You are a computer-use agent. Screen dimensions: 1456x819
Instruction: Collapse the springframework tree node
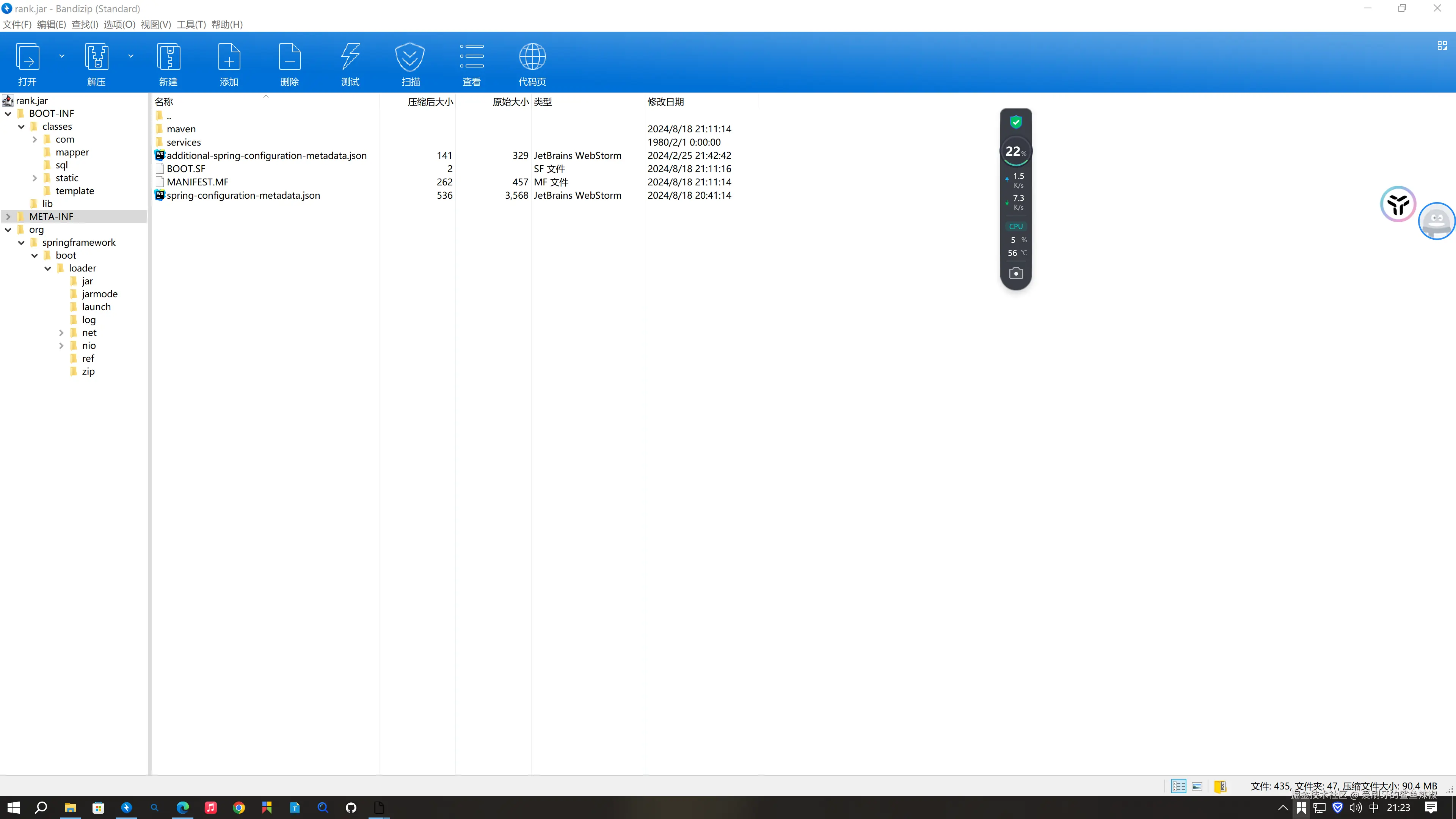pyautogui.click(x=22, y=243)
